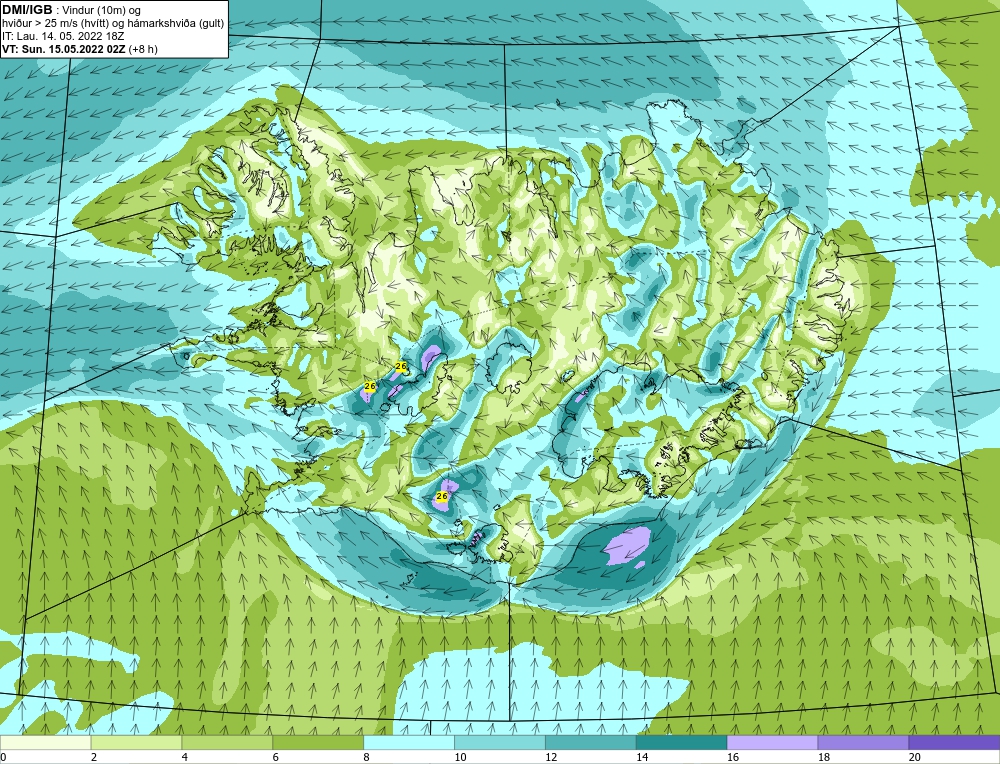Click the dark purple above-20 legend swatch
The image size is (1000, 764).
(x=954, y=742)
